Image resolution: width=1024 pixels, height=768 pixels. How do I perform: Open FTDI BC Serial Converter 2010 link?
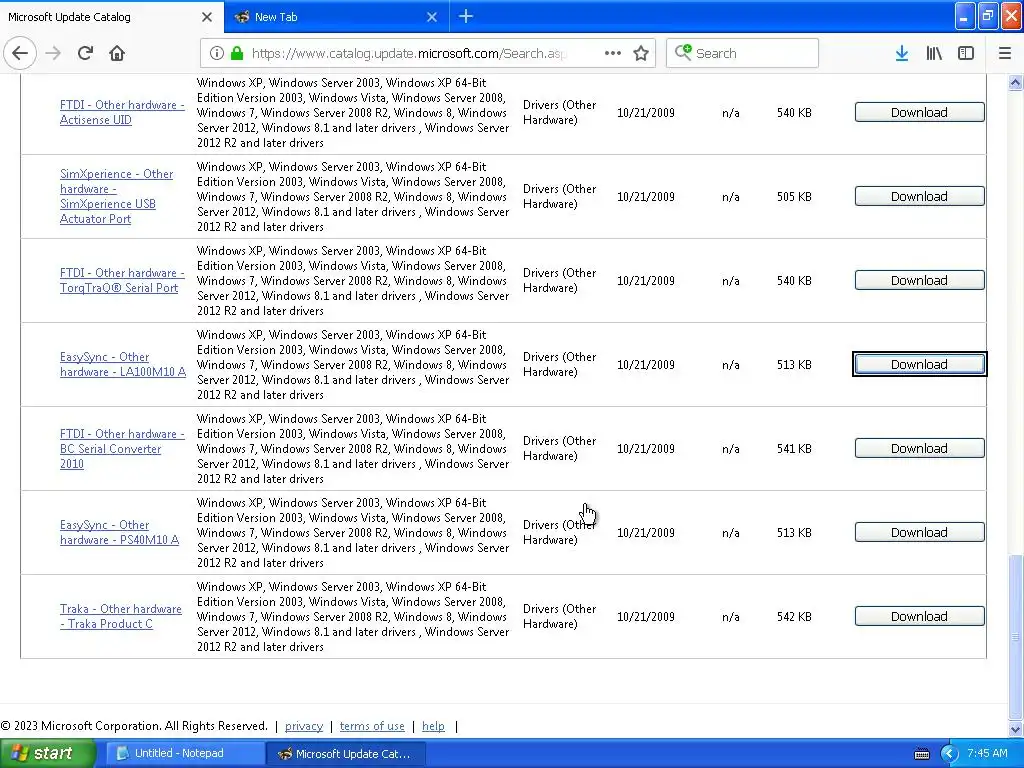point(122,449)
